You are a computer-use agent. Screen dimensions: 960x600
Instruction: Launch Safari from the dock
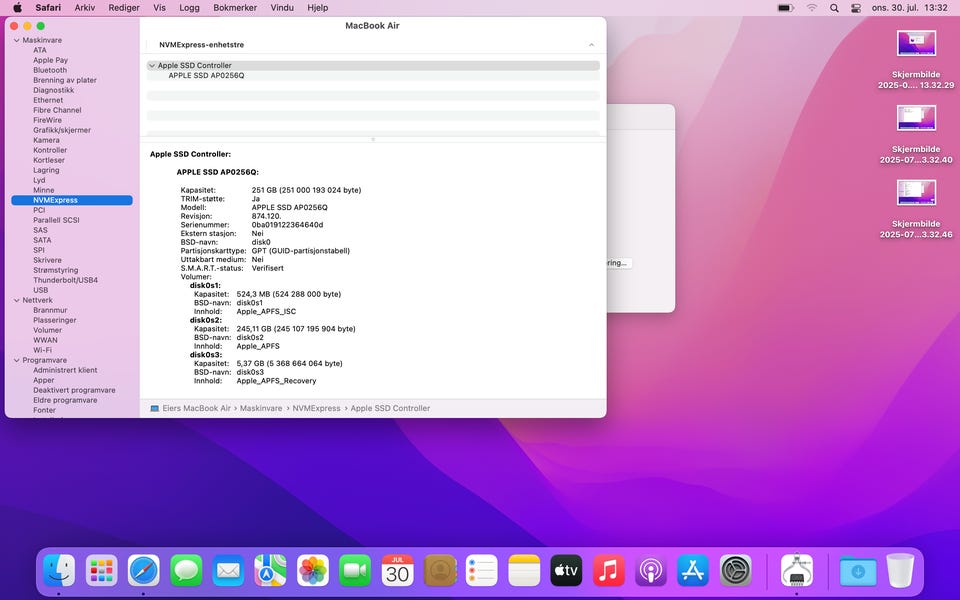[x=144, y=570]
